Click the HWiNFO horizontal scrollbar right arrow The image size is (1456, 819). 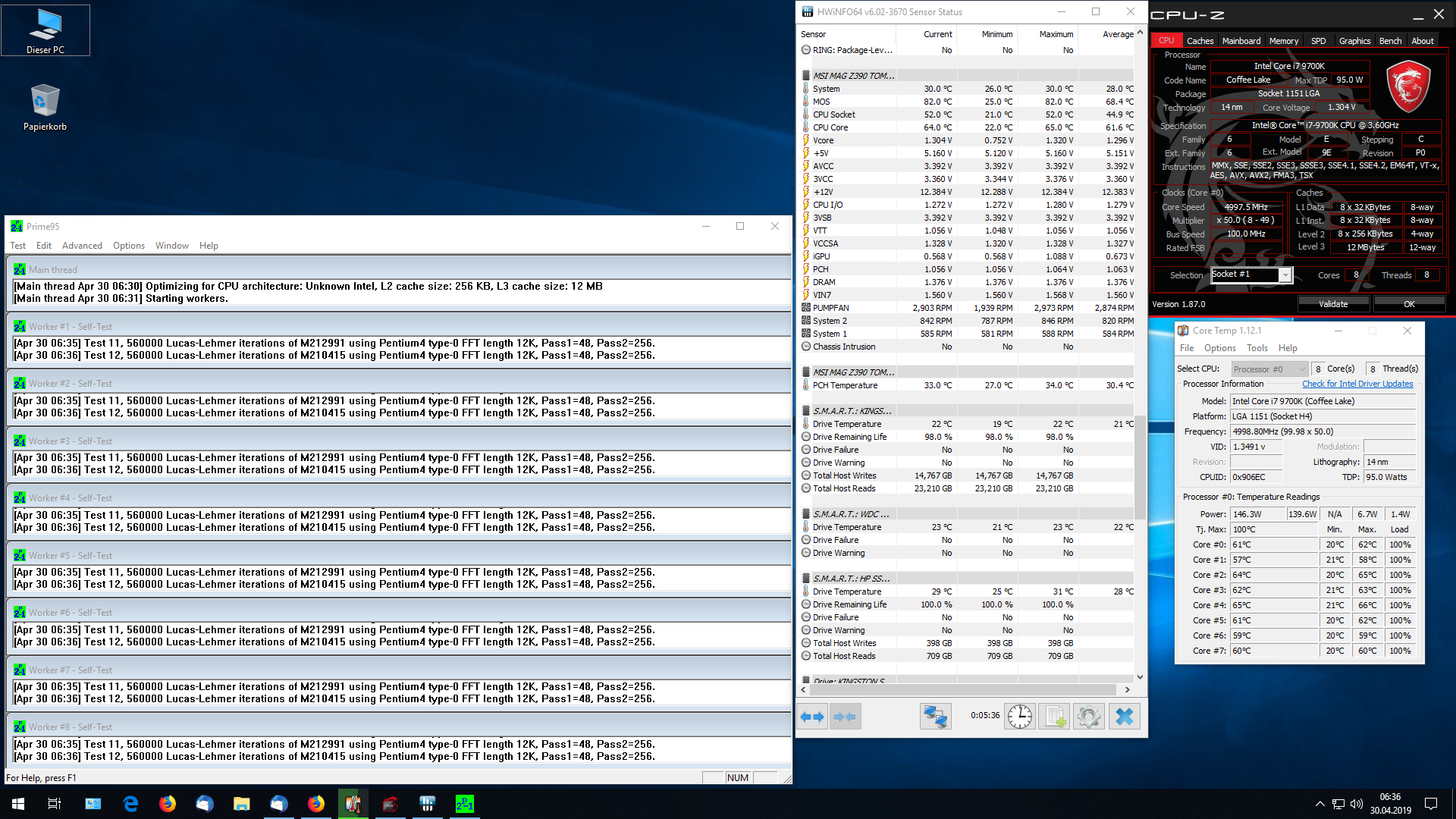[x=1128, y=689]
